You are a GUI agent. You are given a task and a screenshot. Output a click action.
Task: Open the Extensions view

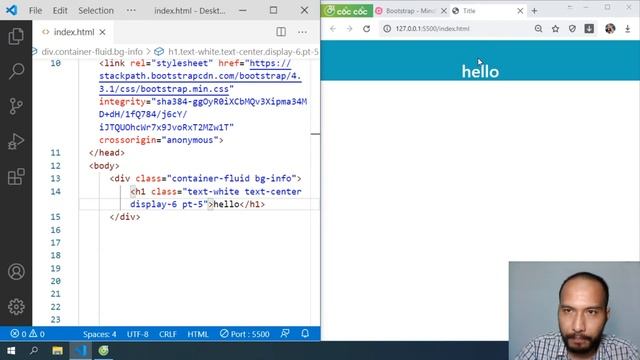[x=16, y=177]
